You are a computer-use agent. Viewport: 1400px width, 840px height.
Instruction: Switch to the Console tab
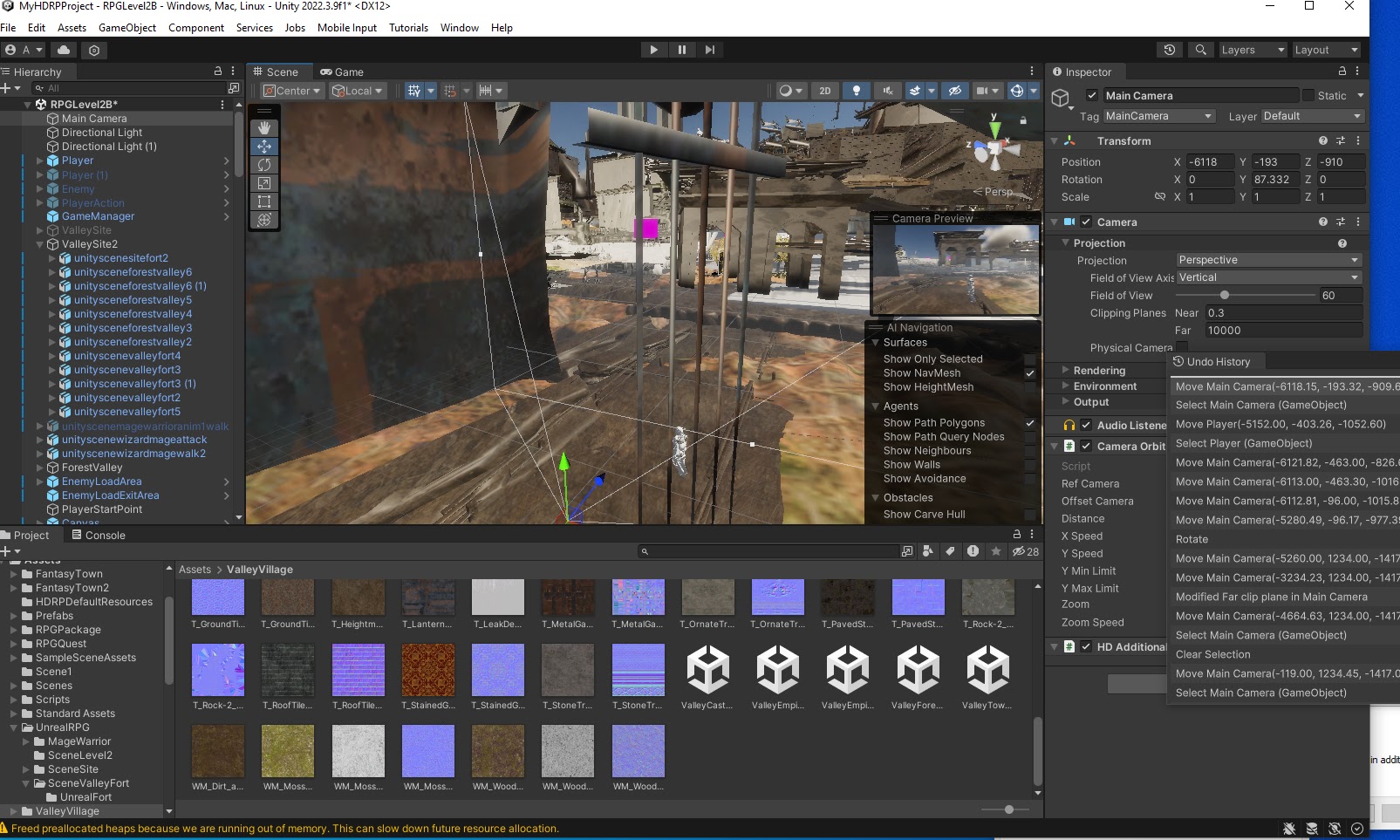click(99, 536)
